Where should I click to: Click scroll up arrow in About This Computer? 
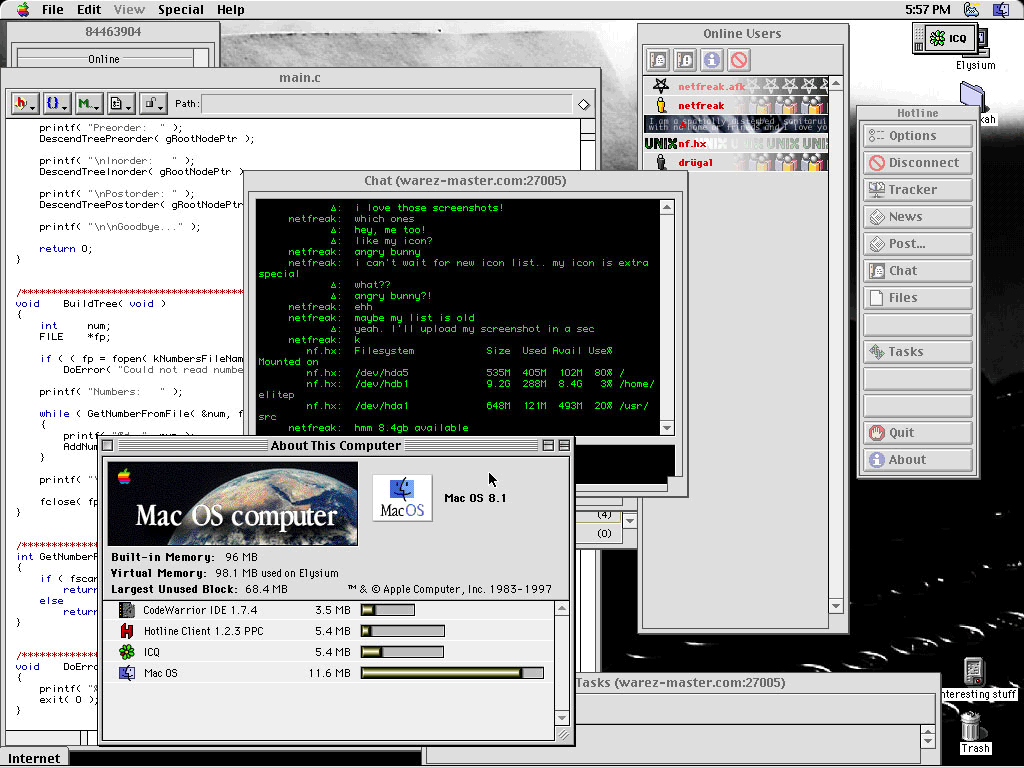[562, 609]
